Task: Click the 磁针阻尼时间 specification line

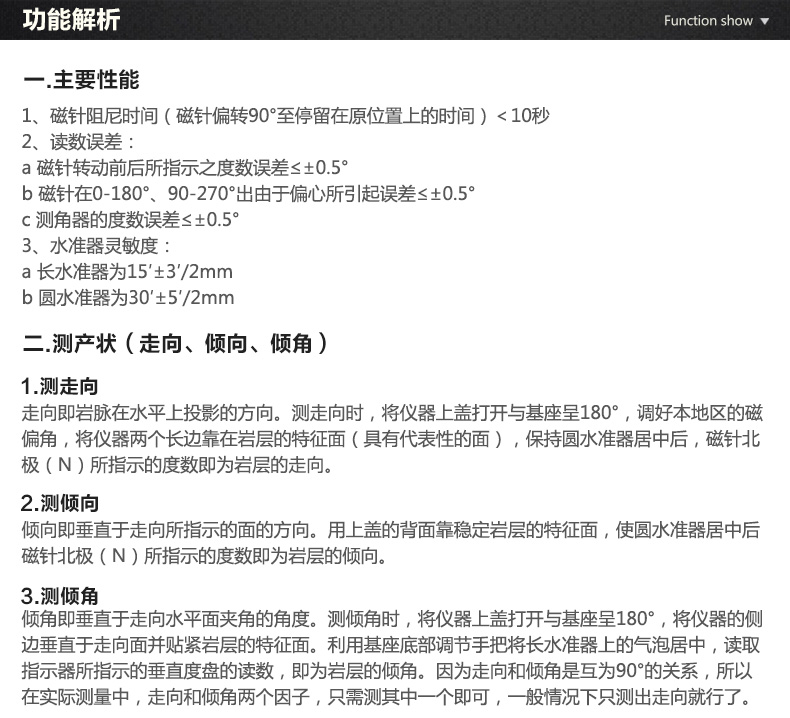Action: point(285,115)
